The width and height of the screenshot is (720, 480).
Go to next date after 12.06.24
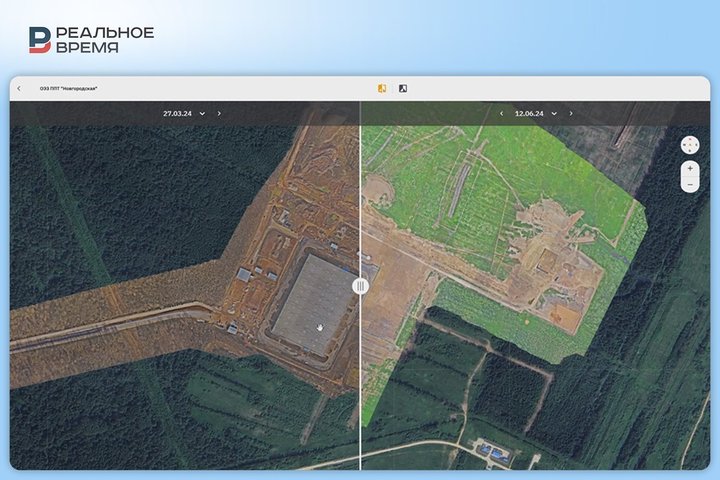pos(571,114)
